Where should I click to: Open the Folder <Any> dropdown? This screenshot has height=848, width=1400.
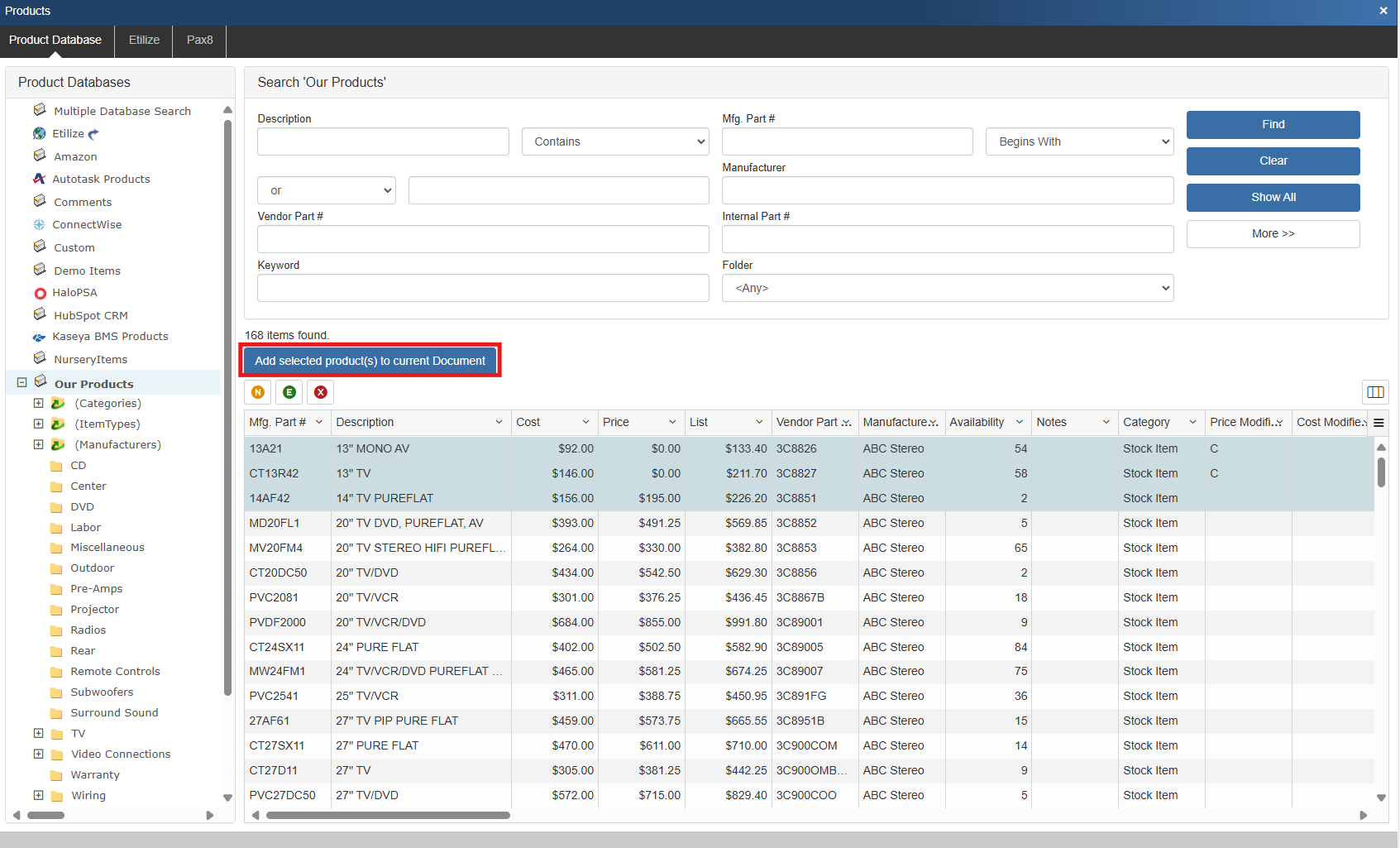(947, 289)
